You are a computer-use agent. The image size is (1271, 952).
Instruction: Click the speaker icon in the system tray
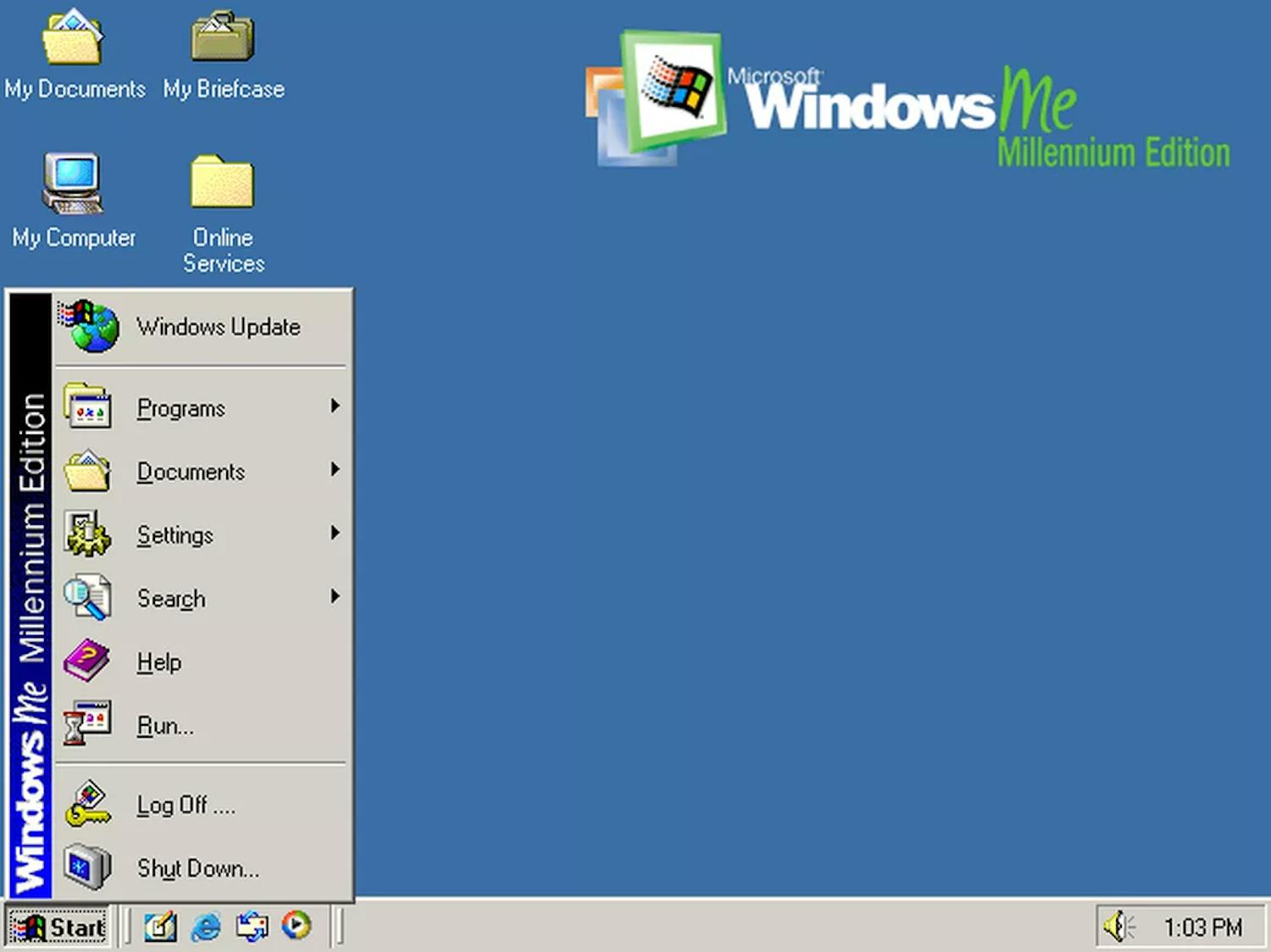pyautogui.click(x=1120, y=926)
